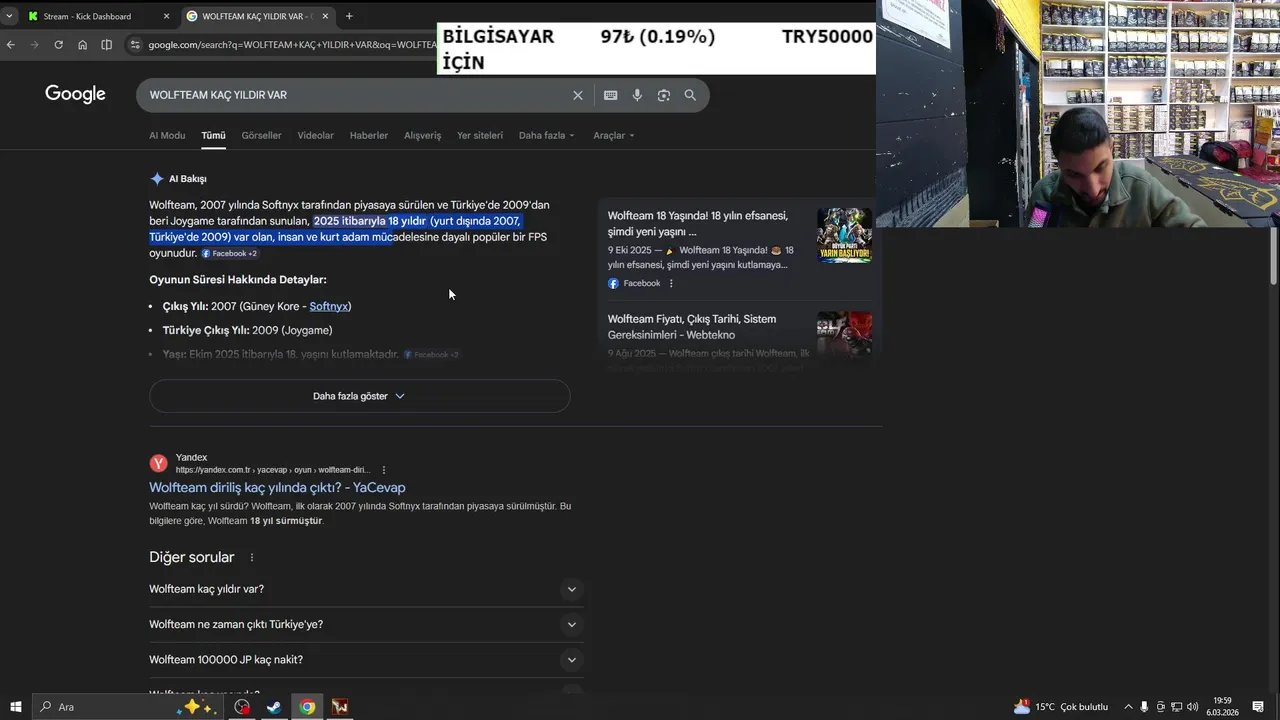Open the on-screen keyboard input tool

(610, 95)
